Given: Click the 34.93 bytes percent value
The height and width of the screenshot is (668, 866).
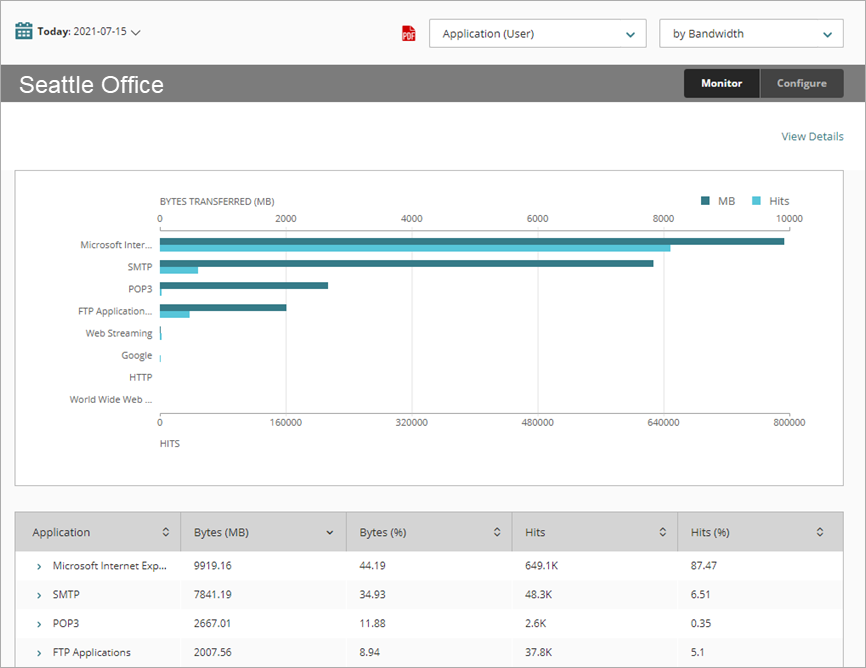Looking at the screenshot, I should tap(372, 595).
